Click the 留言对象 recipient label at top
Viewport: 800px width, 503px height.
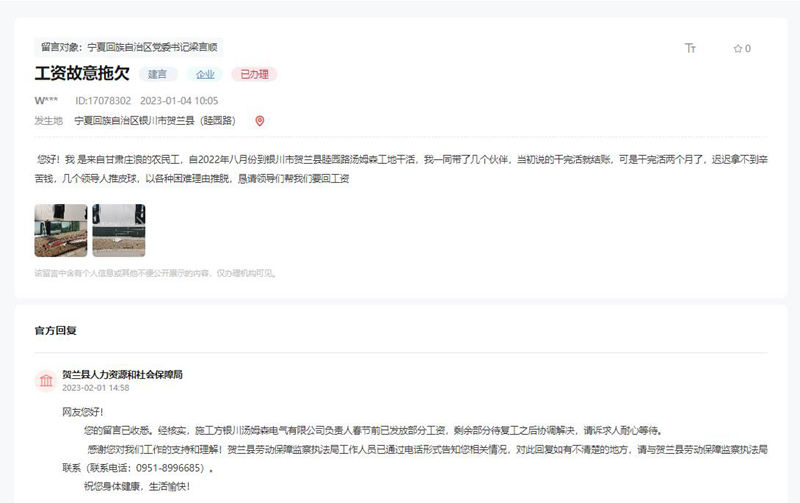tap(129, 46)
